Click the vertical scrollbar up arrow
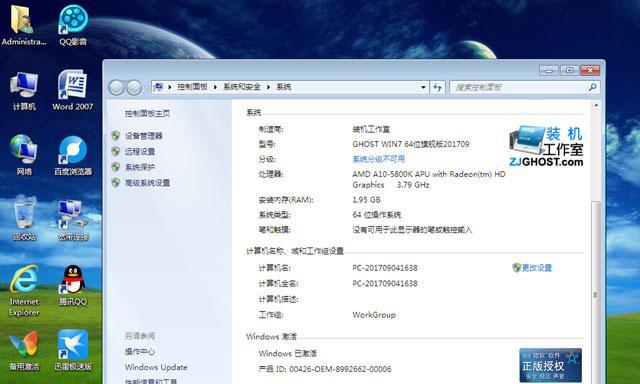 pyautogui.click(x=596, y=106)
